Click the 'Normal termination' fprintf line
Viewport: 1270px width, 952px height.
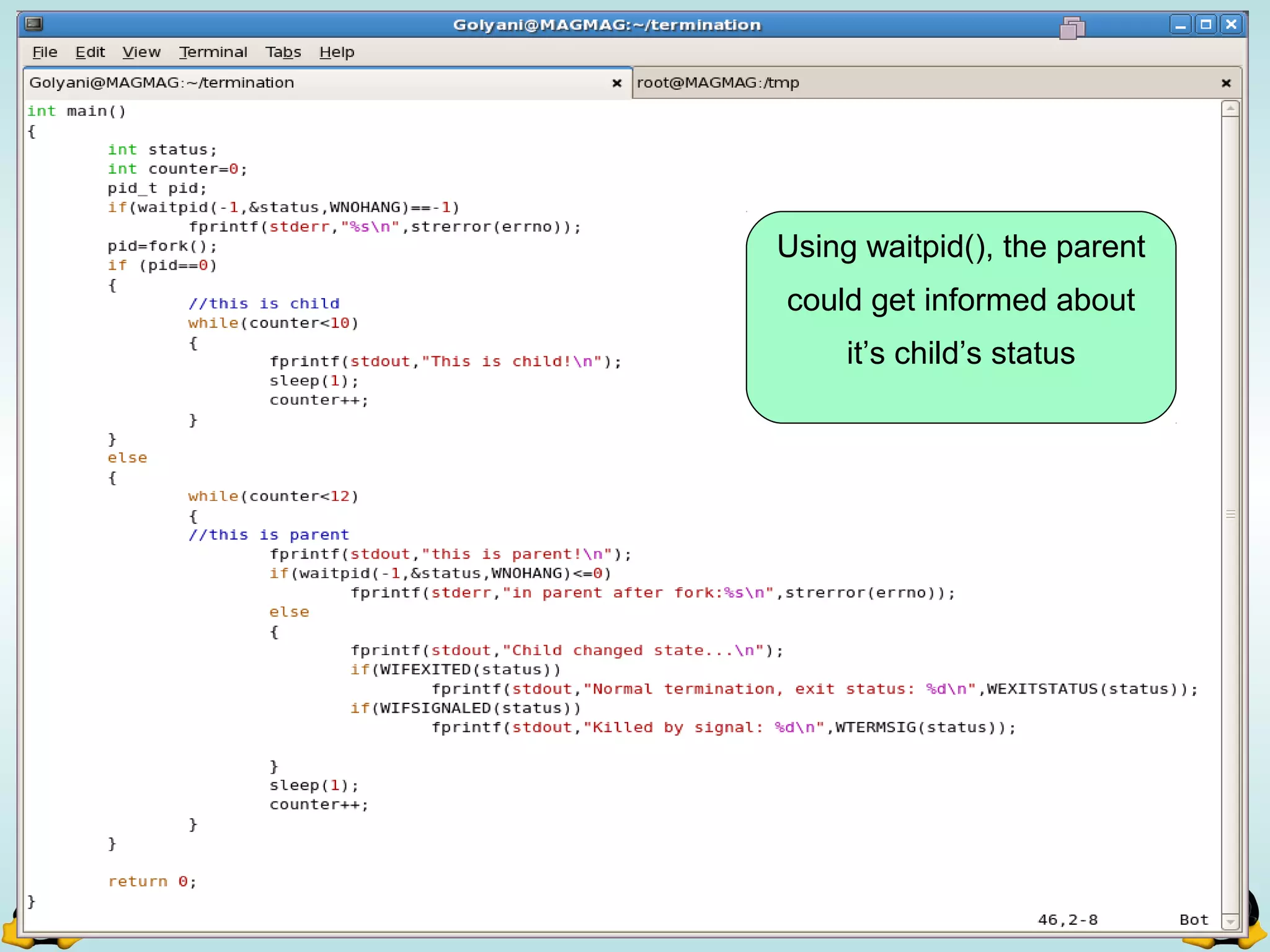815,689
